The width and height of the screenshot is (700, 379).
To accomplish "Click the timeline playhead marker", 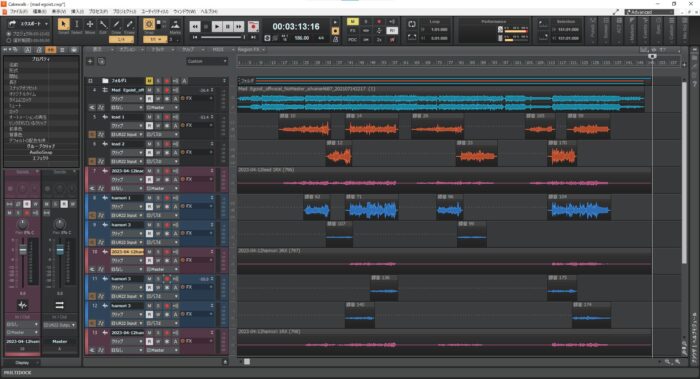I will pos(652,56).
